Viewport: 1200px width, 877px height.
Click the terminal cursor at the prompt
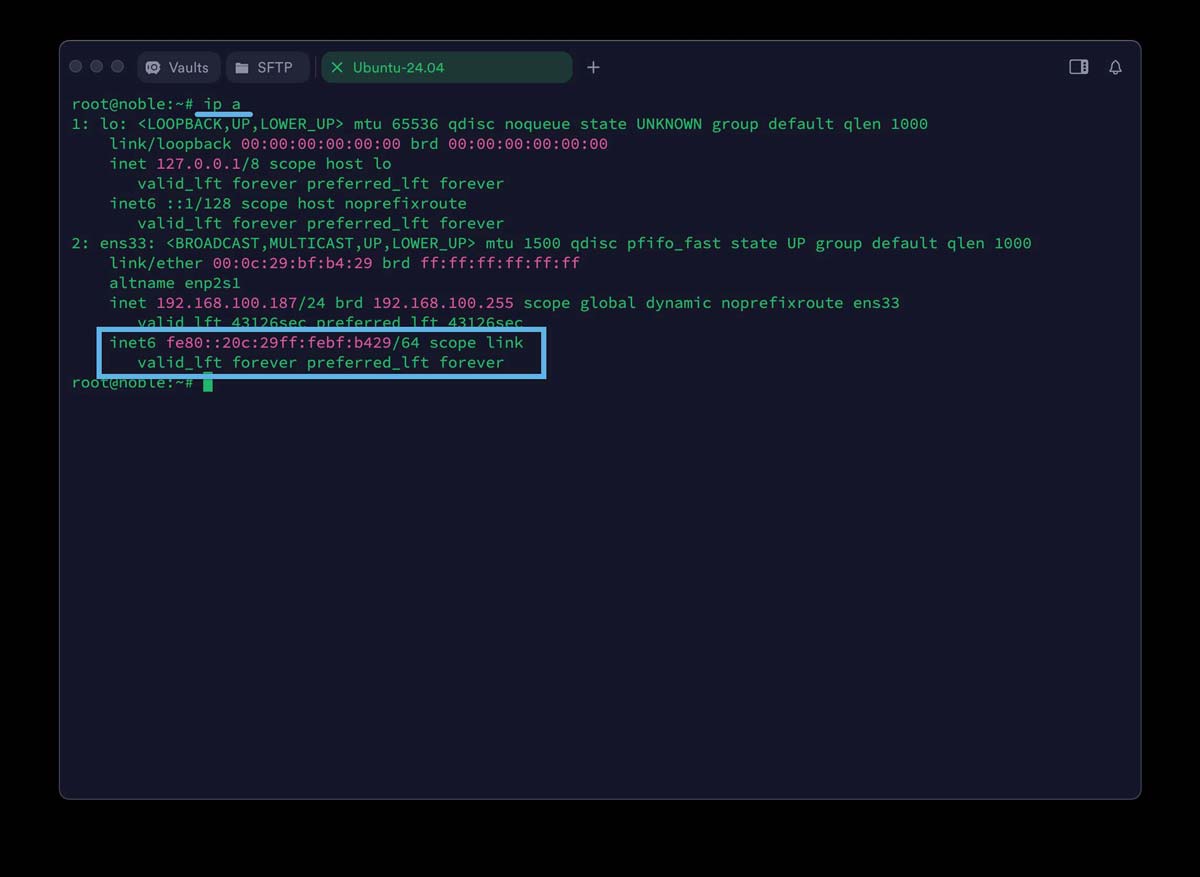(208, 383)
